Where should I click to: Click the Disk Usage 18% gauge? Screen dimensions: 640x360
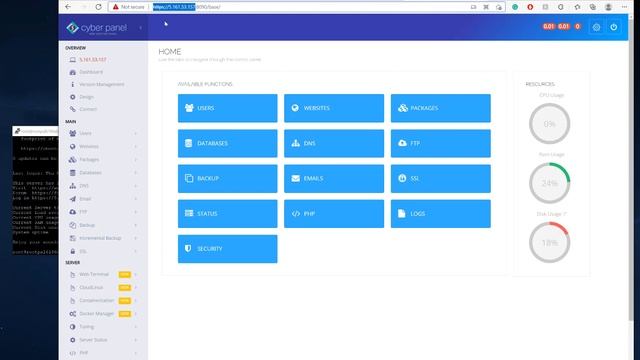(x=549, y=242)
